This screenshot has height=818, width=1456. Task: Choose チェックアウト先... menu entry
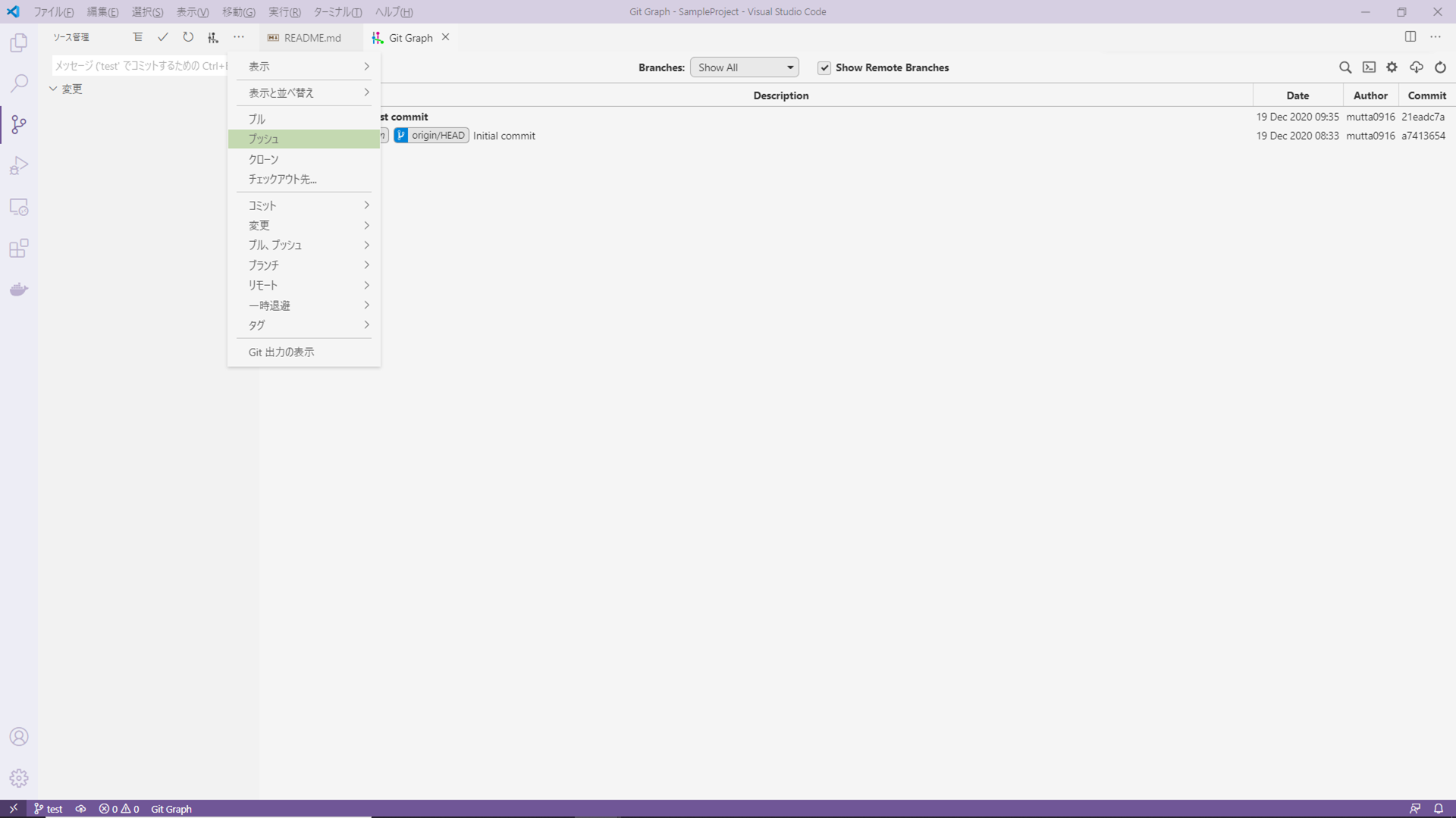(304, 180)
